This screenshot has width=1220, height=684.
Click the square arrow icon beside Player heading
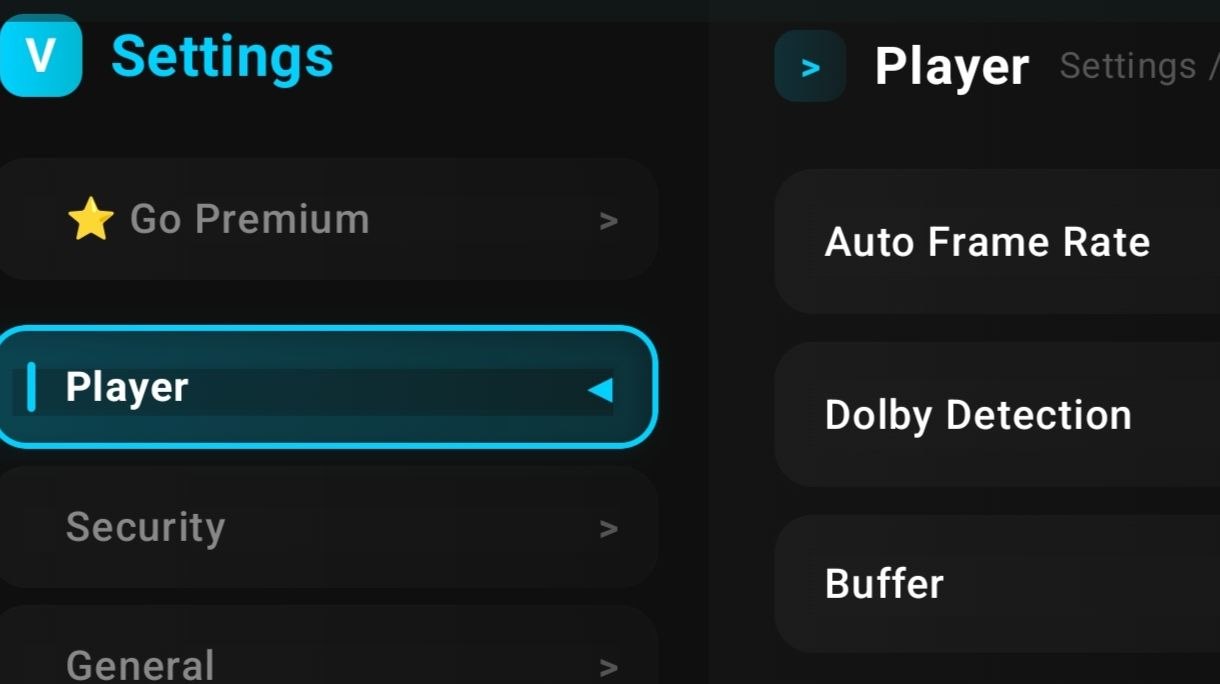(x=810, y=67)
